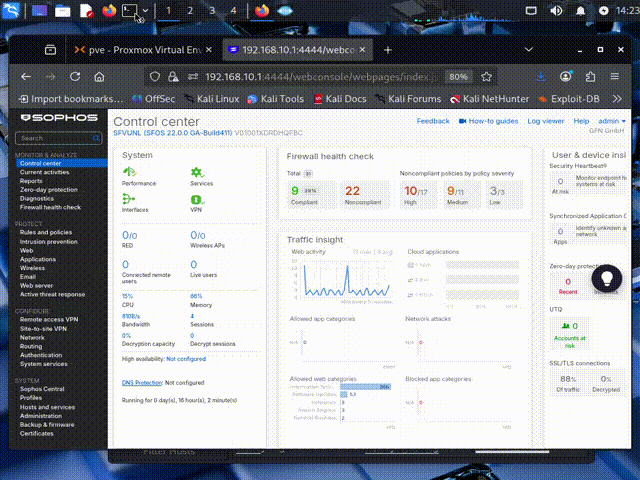Screen dimensions: 640x480
Task: Open the Log viewer link
Action: 546,120
